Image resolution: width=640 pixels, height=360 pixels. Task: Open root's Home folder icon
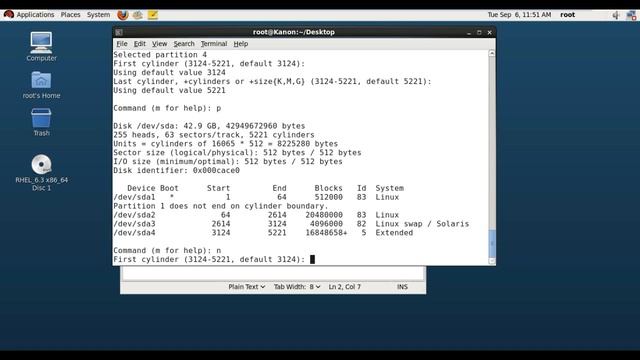tap(41, 85)
